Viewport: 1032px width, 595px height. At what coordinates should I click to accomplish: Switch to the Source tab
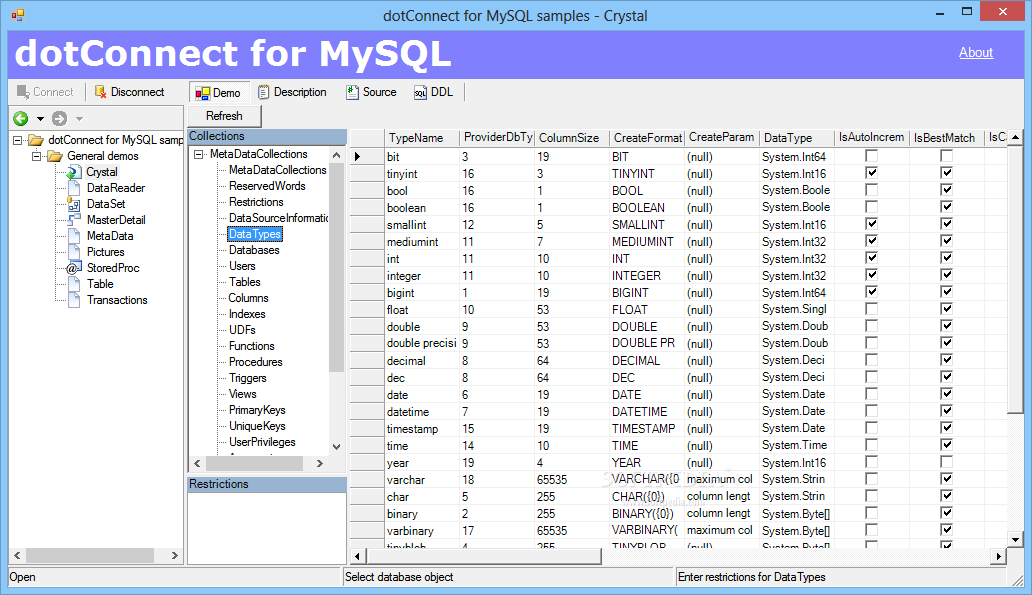[x=371, y=92]
